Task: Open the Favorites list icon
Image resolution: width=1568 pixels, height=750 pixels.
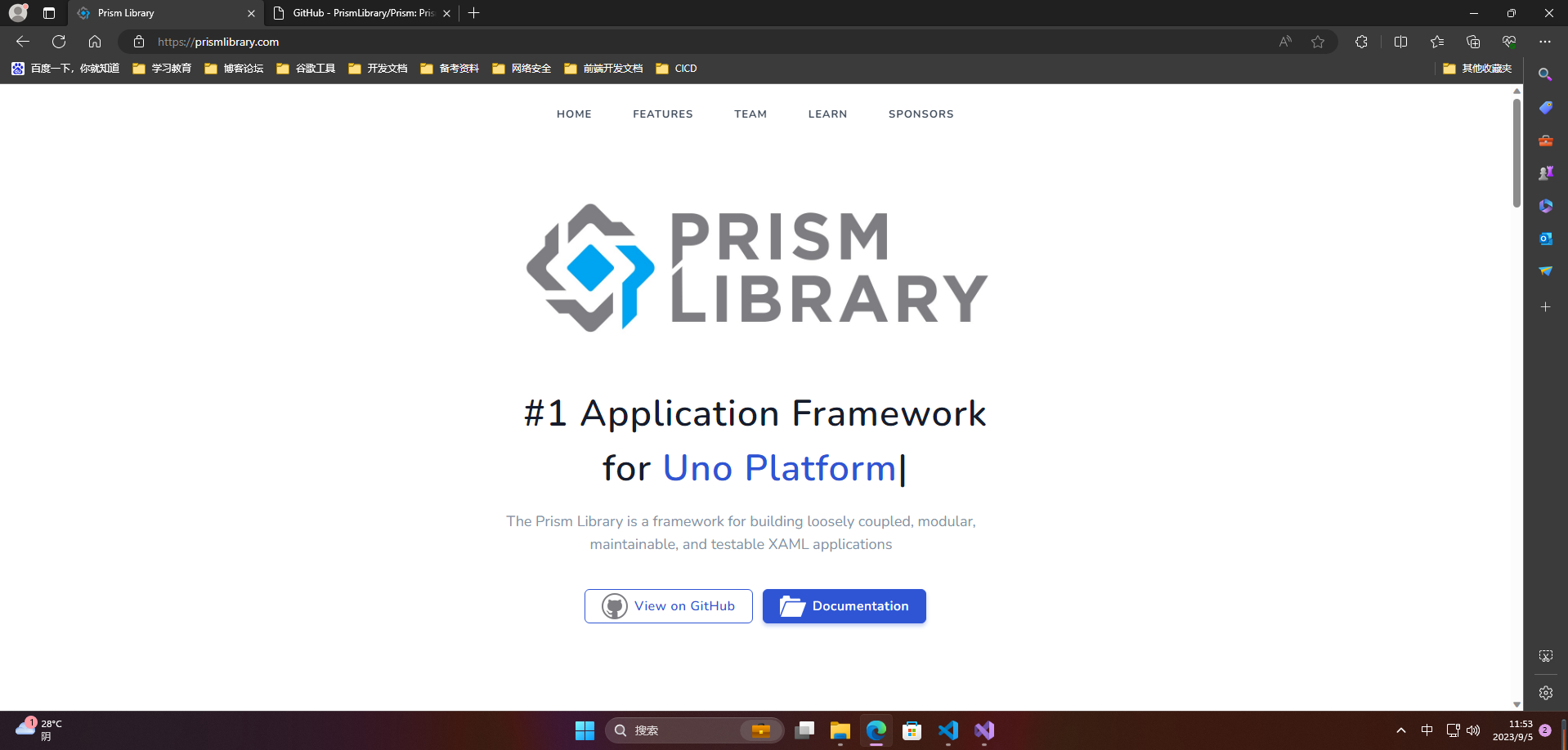Action: coord(1437,42)
